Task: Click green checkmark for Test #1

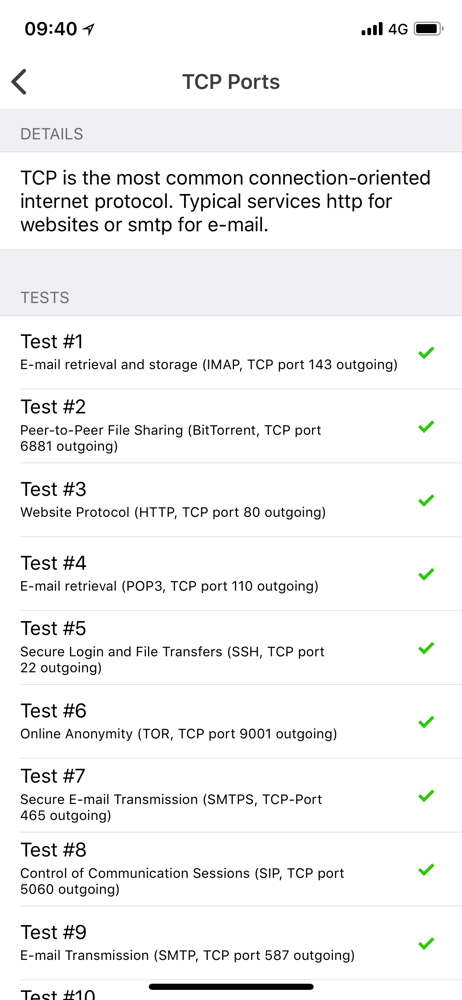Action: [x=426, y=352]
